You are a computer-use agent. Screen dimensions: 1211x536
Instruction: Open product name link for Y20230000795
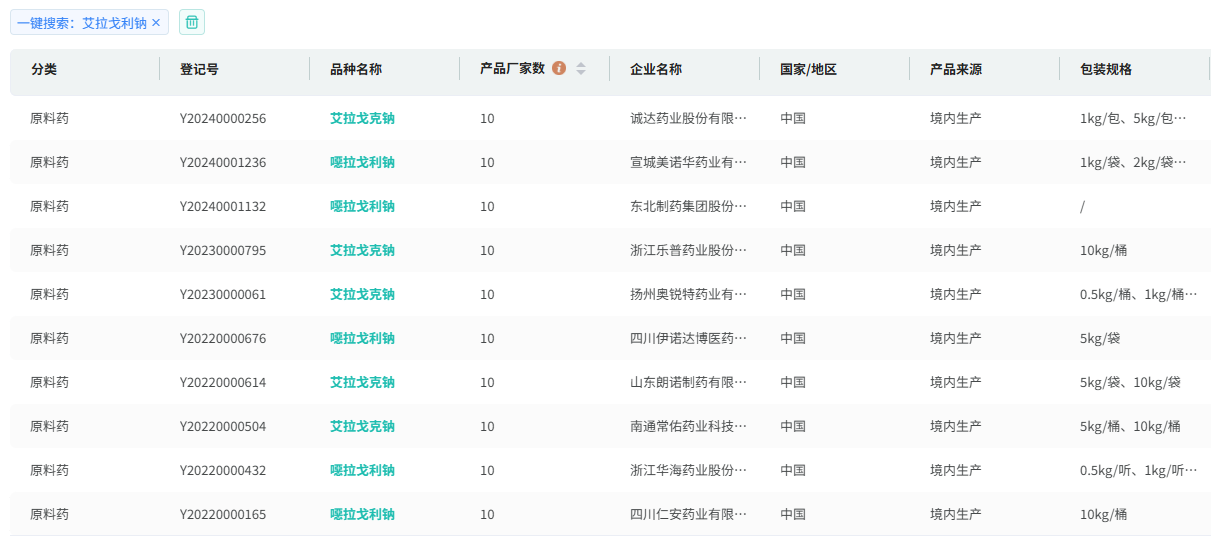362,250
